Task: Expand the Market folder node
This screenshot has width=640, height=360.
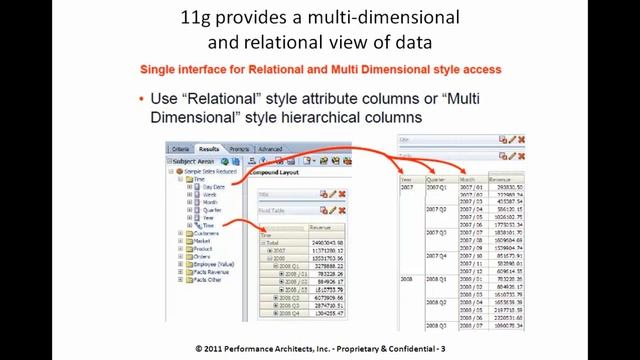Action: pyautogui.click(x=180, y=241)
